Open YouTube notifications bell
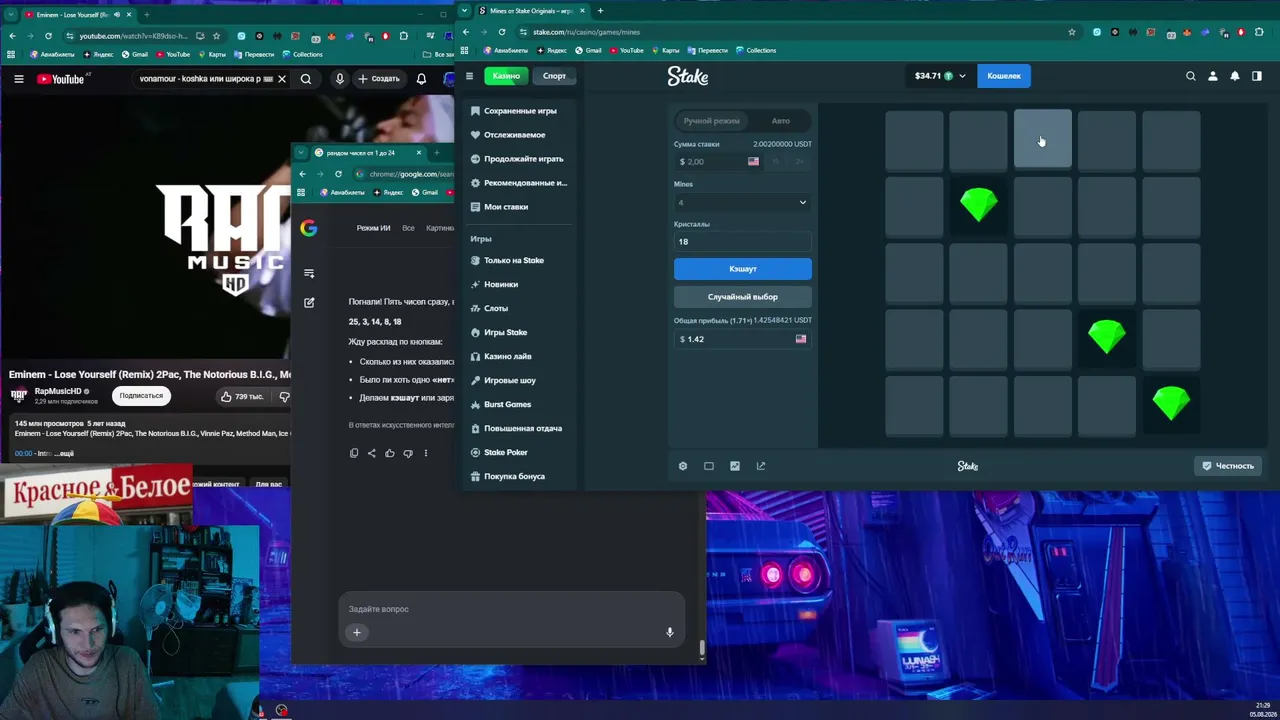The width and height of the screenshot is (1280, 720). pos(421,79)
